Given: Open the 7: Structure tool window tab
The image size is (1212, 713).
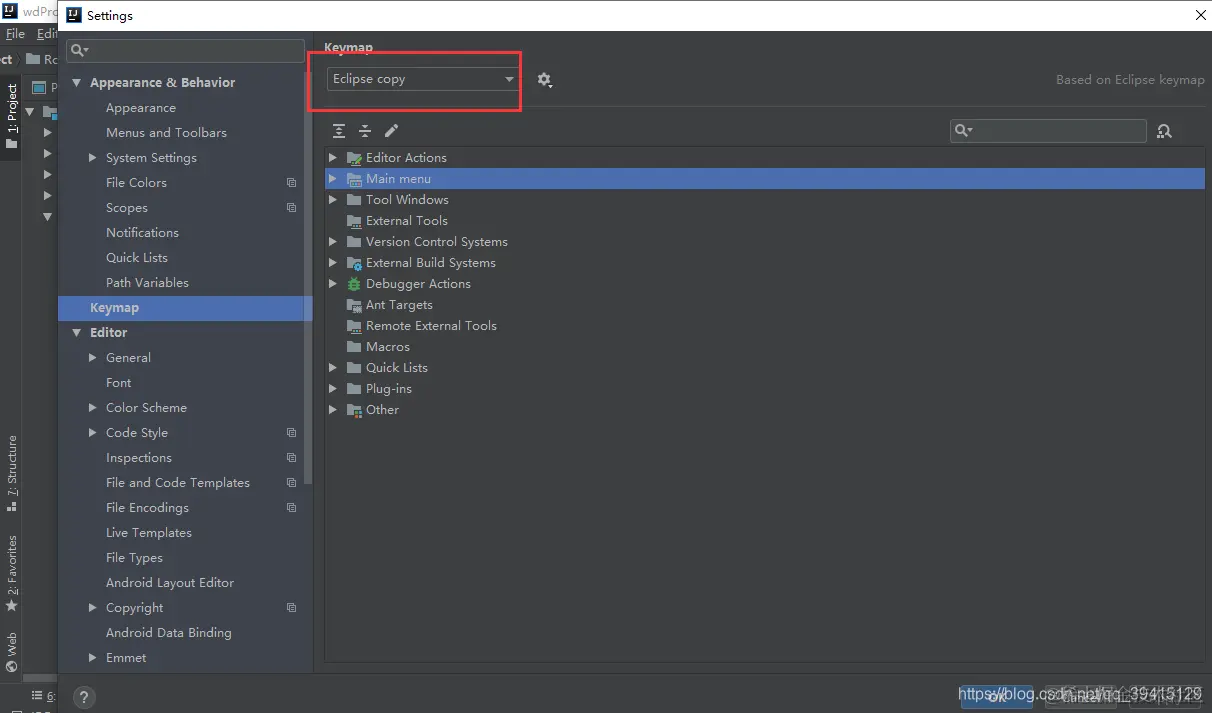Looking at the screenshot, I should pos(12,473).
